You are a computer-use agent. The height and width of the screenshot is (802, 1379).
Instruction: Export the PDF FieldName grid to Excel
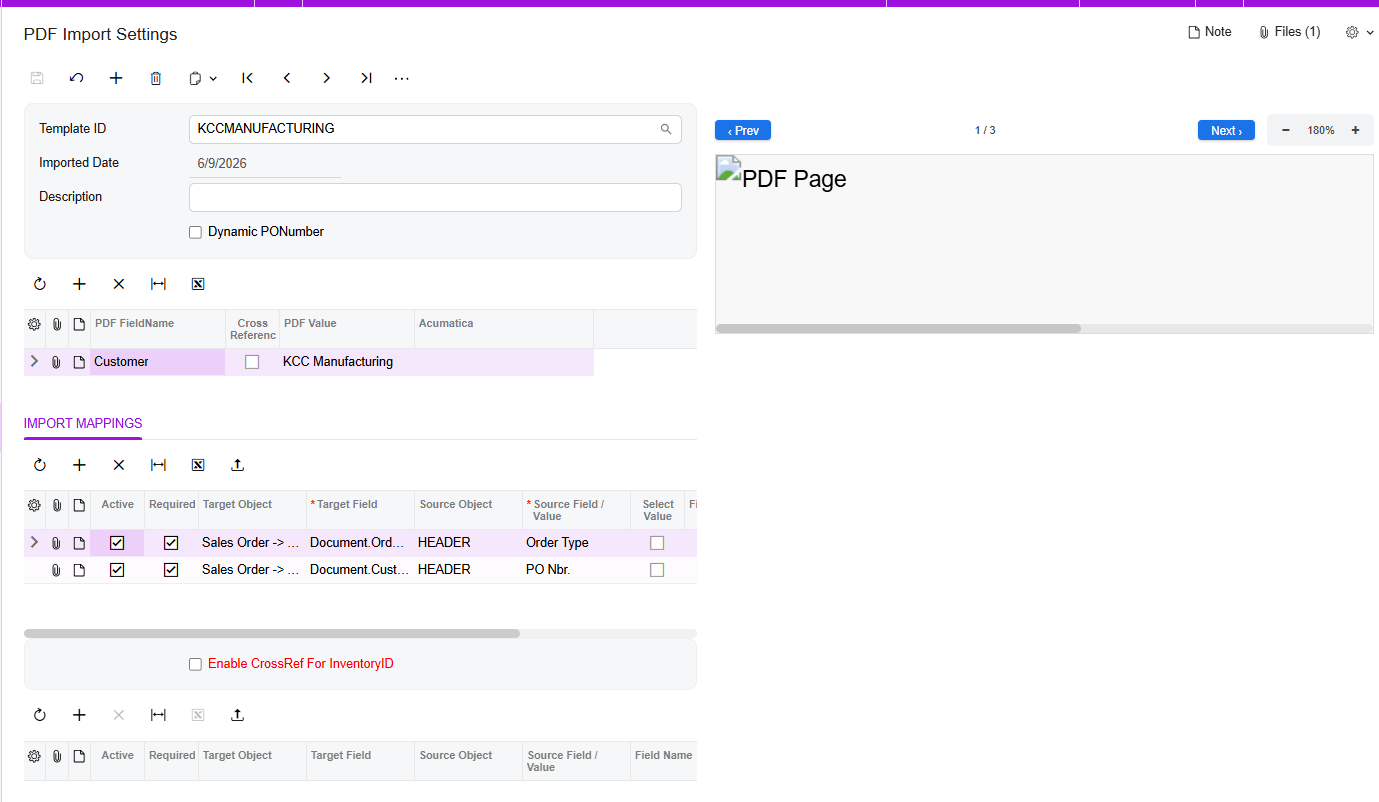click(198, 284)
